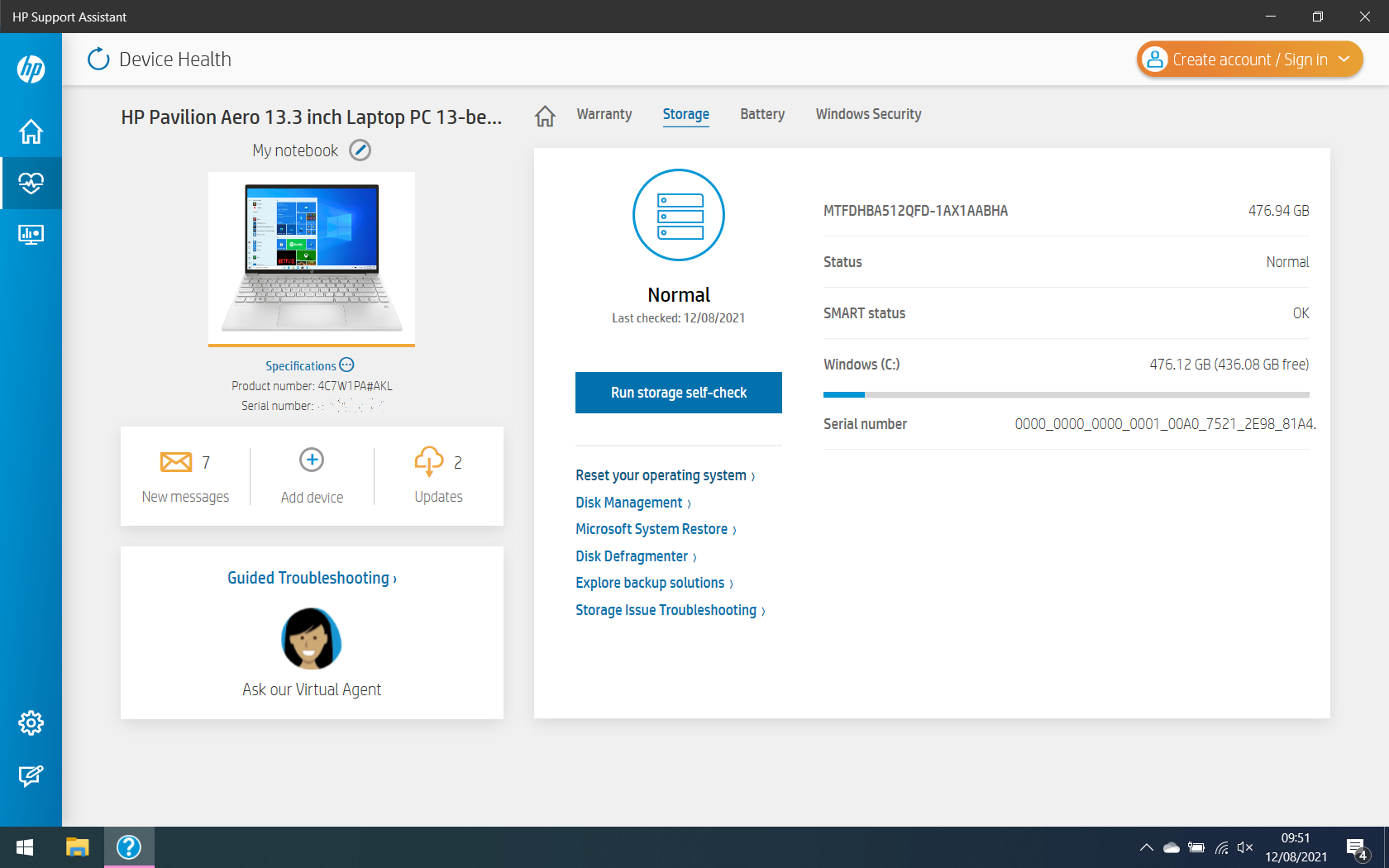Open Storage Issue Troubleshooting link

coord(671,610)
